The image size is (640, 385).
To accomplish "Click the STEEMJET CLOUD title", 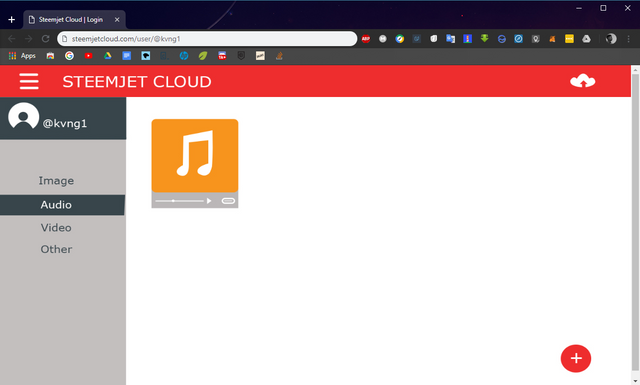I will click(x=137, y=82).
